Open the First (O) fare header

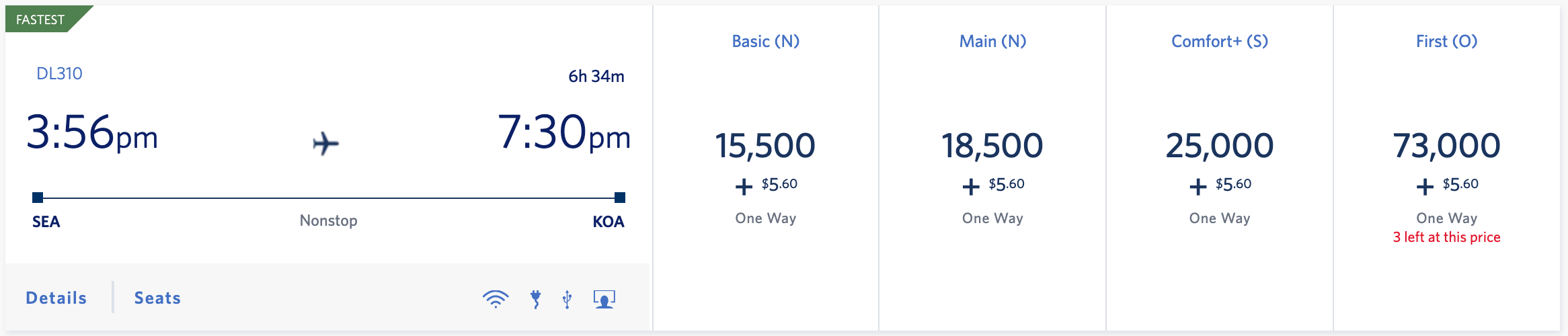click(x=1446, y=42)
